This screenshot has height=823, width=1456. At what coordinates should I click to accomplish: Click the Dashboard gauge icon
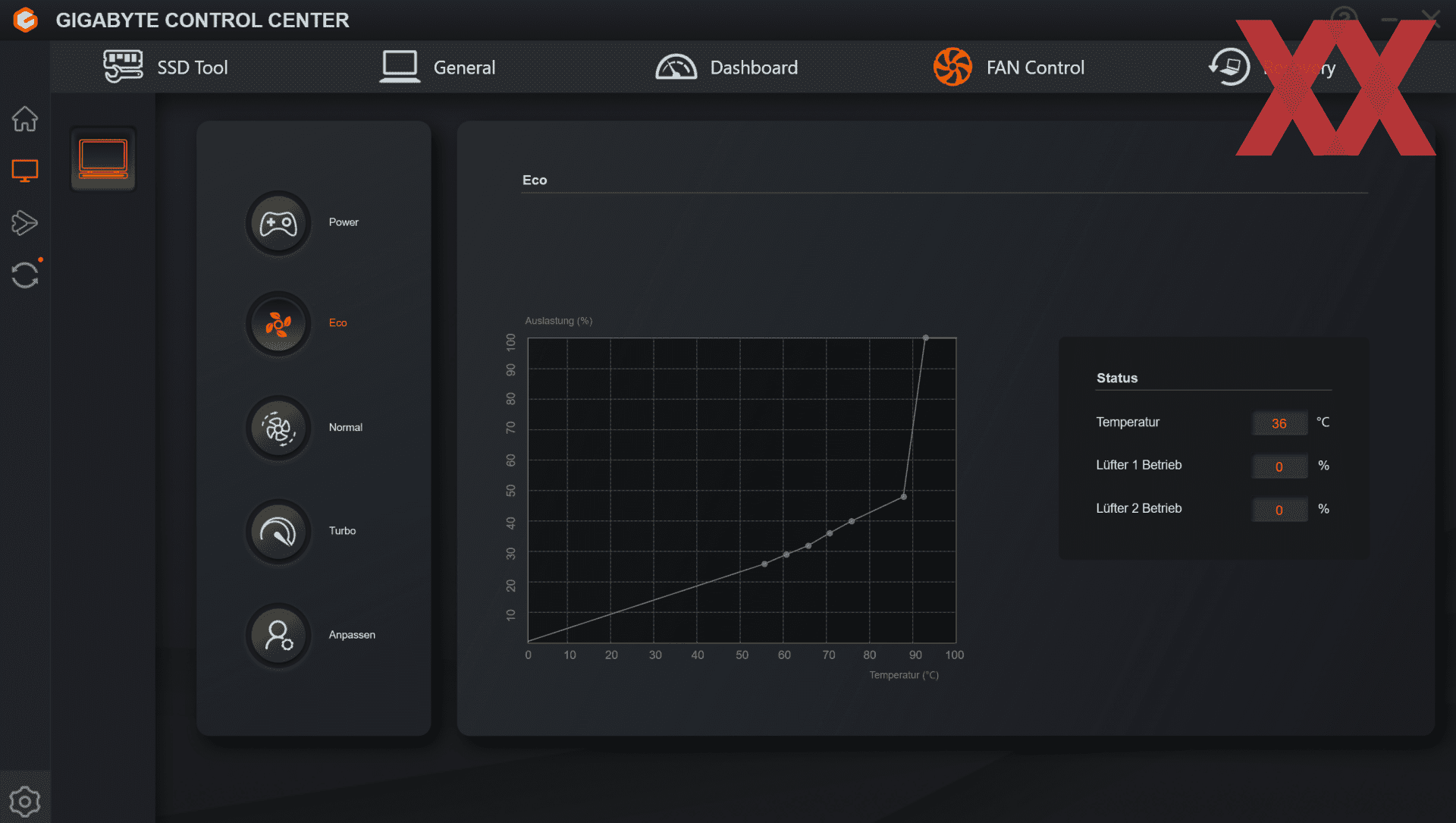[676, 67]
